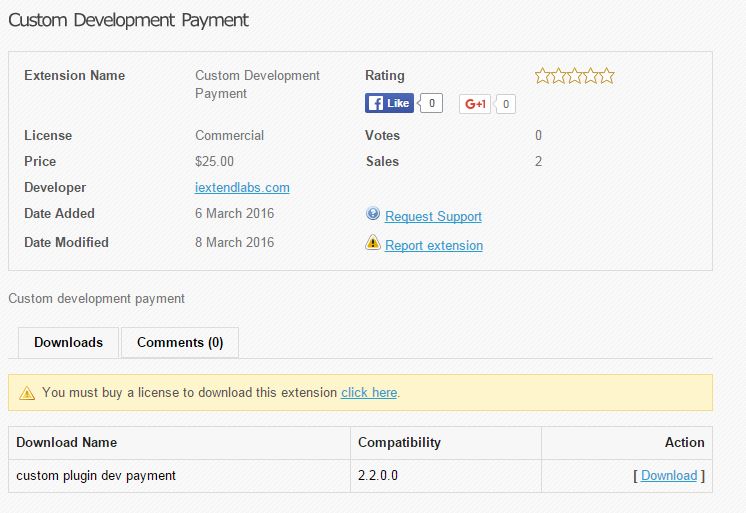Rate with the first star

point(542,76)
